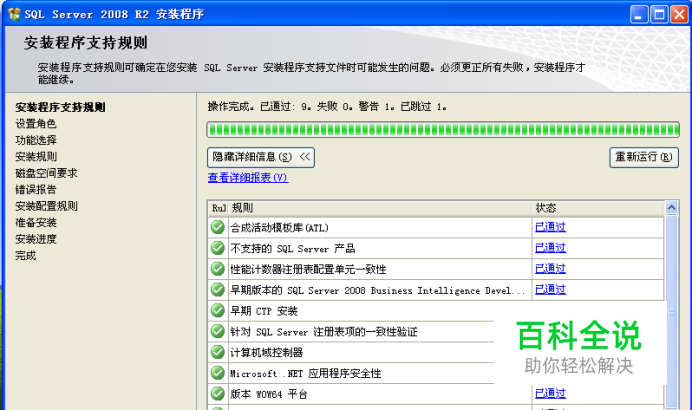Click the rules list scrollbar up arrow
This screenshot has height=410, width=692.
pos(672,207)
